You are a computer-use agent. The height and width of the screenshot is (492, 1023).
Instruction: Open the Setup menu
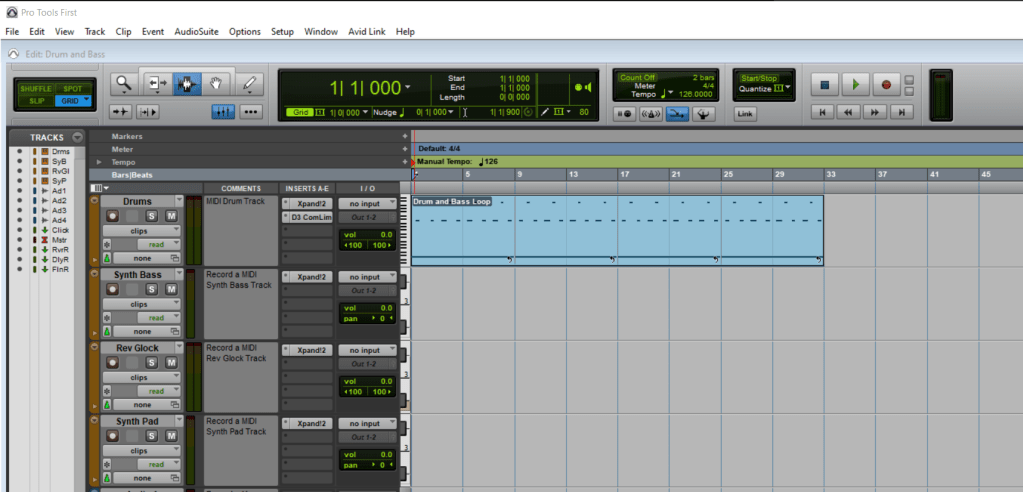282,32
